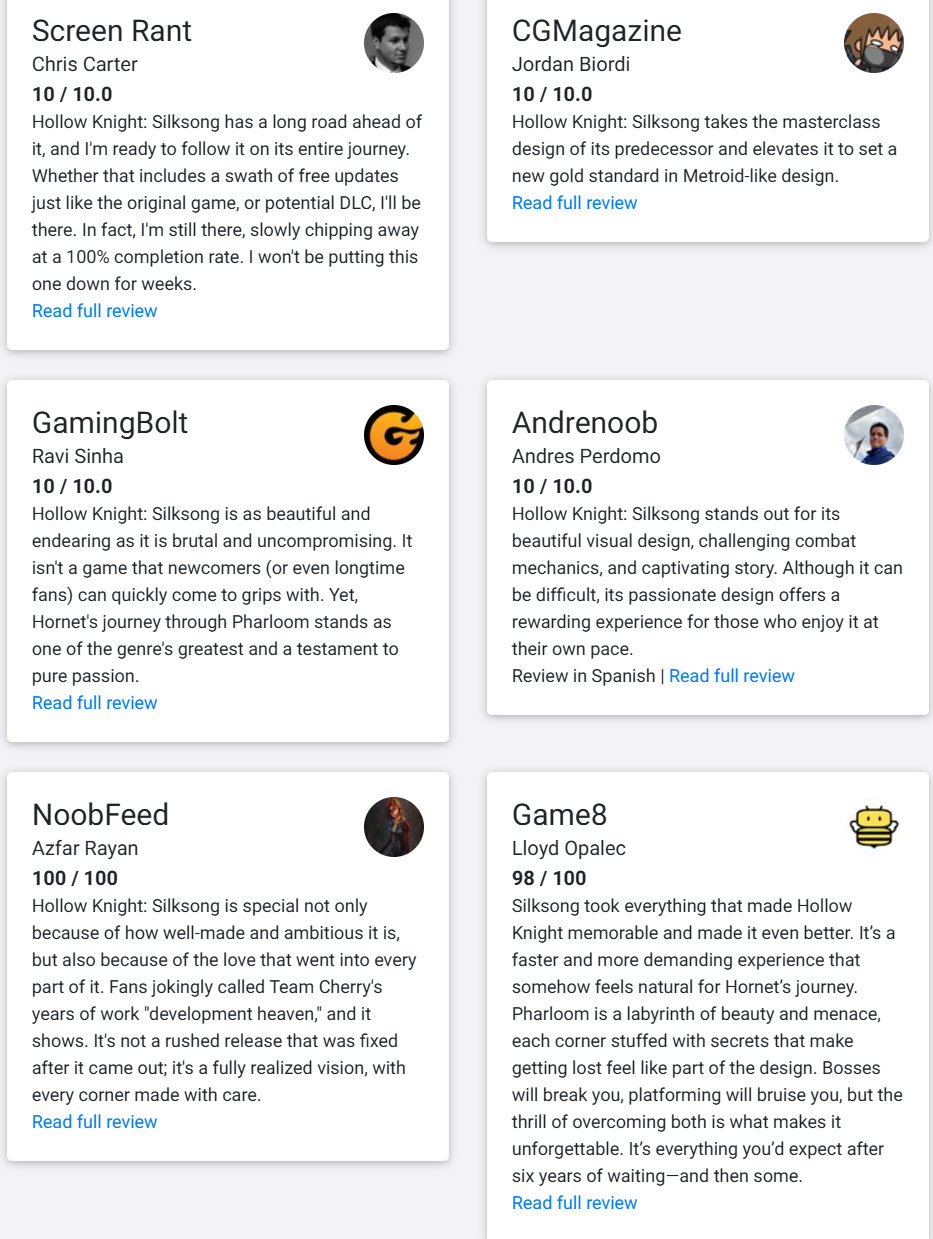
Task: Open Andrenoob's Read full review link
Action: (x=732, y=676)
